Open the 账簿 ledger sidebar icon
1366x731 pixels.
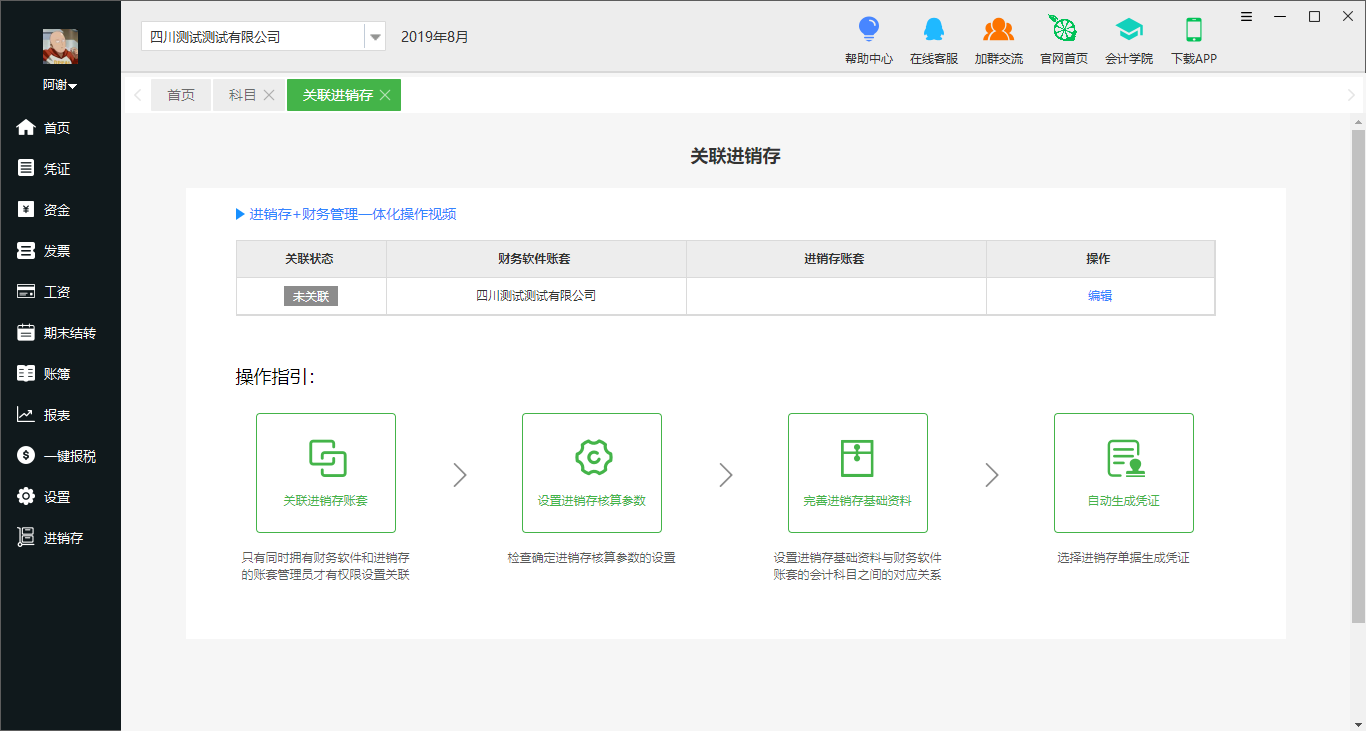26,374
